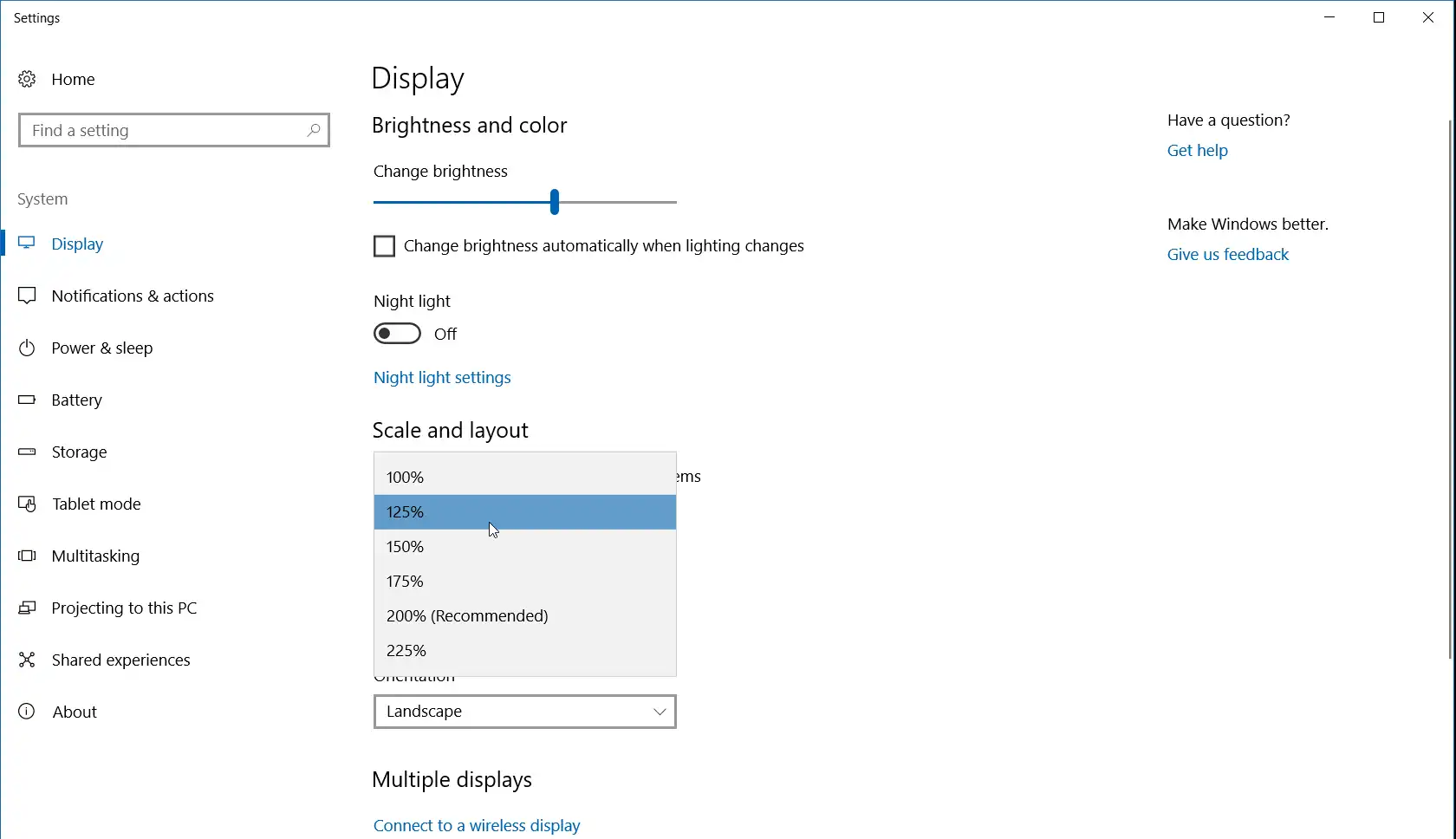The width and height of the screenshot is (1456, 839).
Task: Open Tablet mode settings
Action: (96, 504)
